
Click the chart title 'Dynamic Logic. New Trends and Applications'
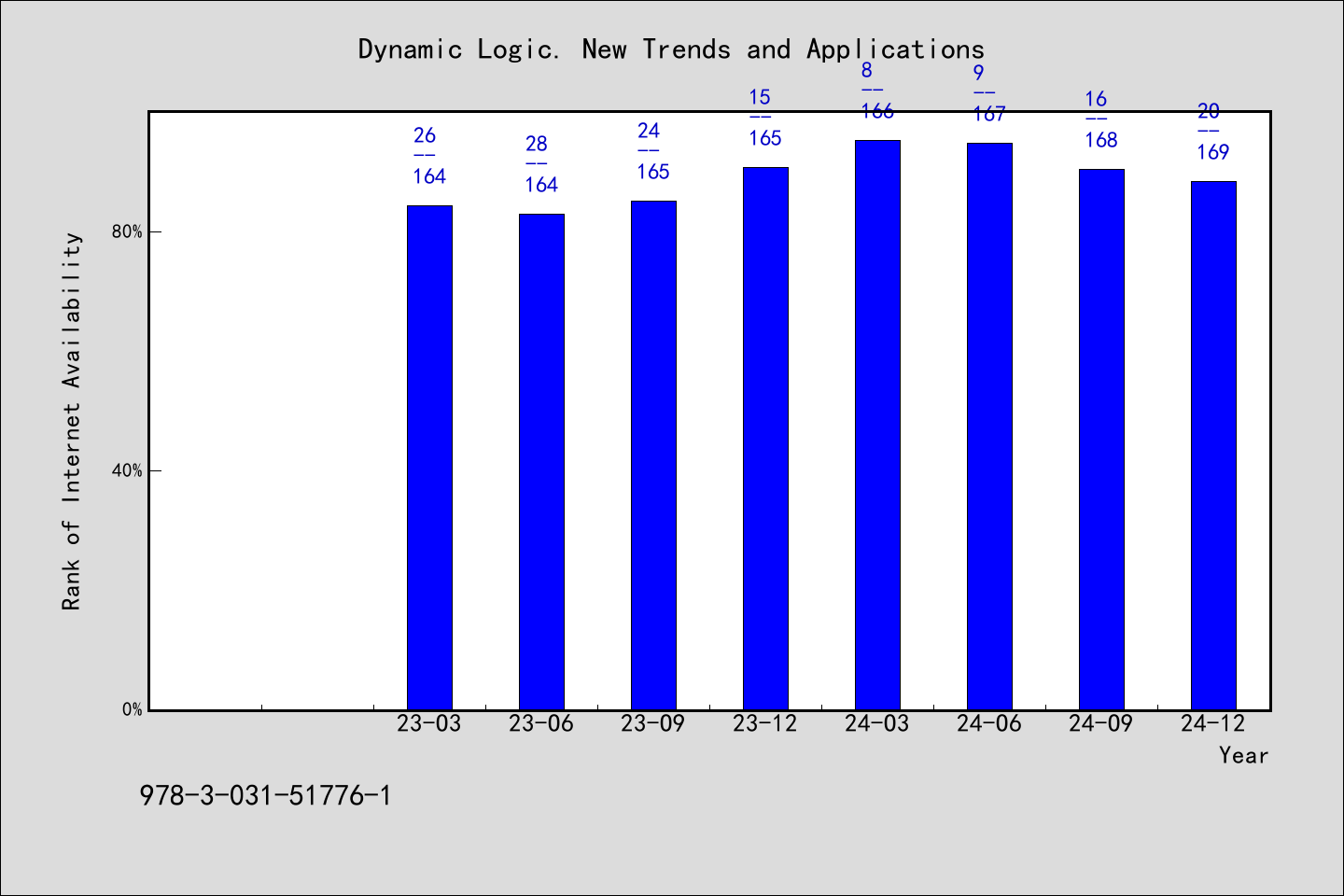(671, 49)
